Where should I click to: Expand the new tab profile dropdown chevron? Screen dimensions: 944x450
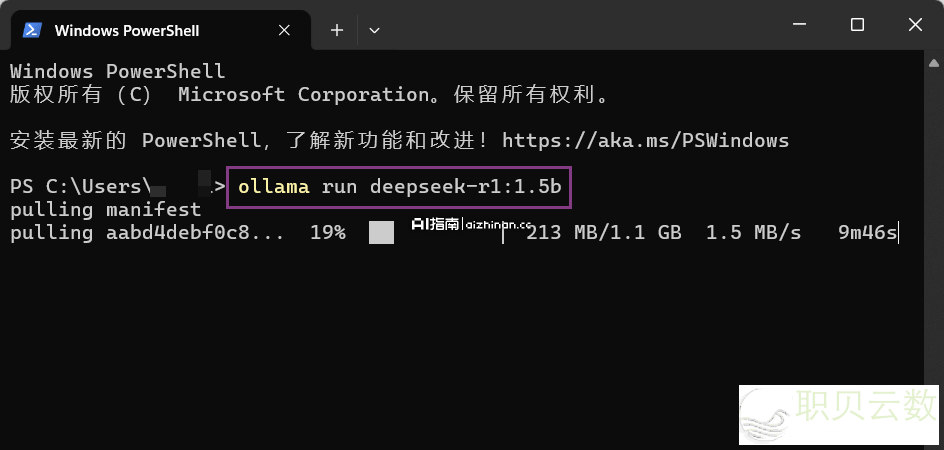[x=374, y=30]
